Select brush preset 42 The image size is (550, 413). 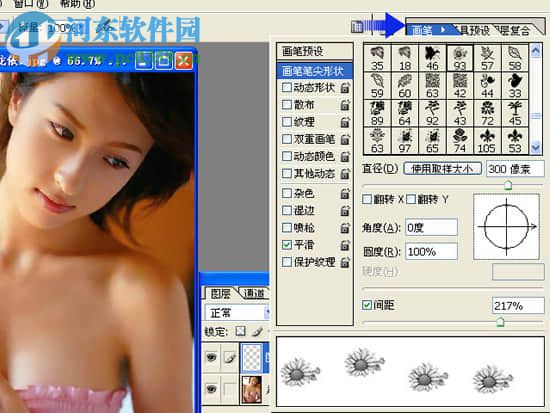[460, 86]
